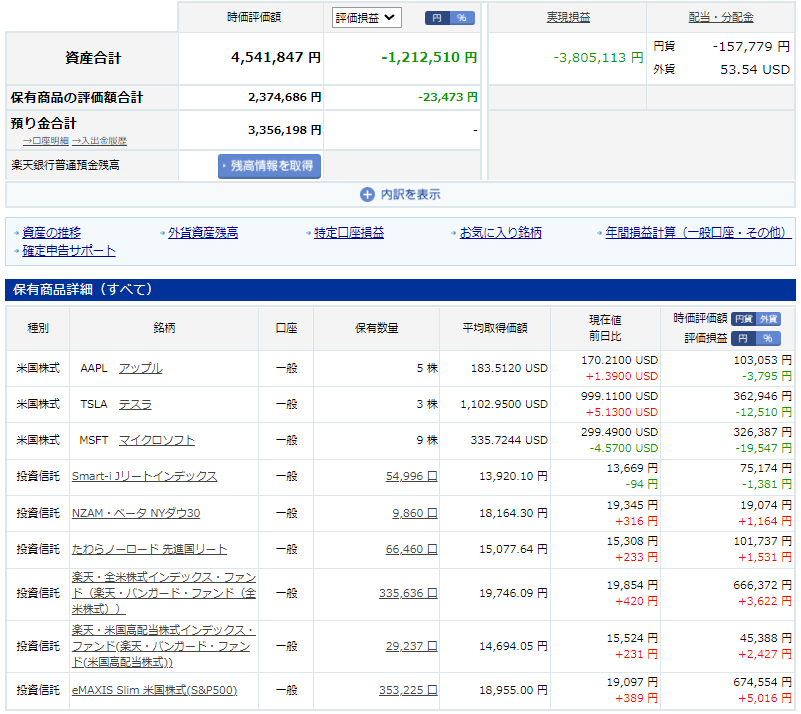Click the 口座明細 link under 預り金合計

tap(47, 142)
